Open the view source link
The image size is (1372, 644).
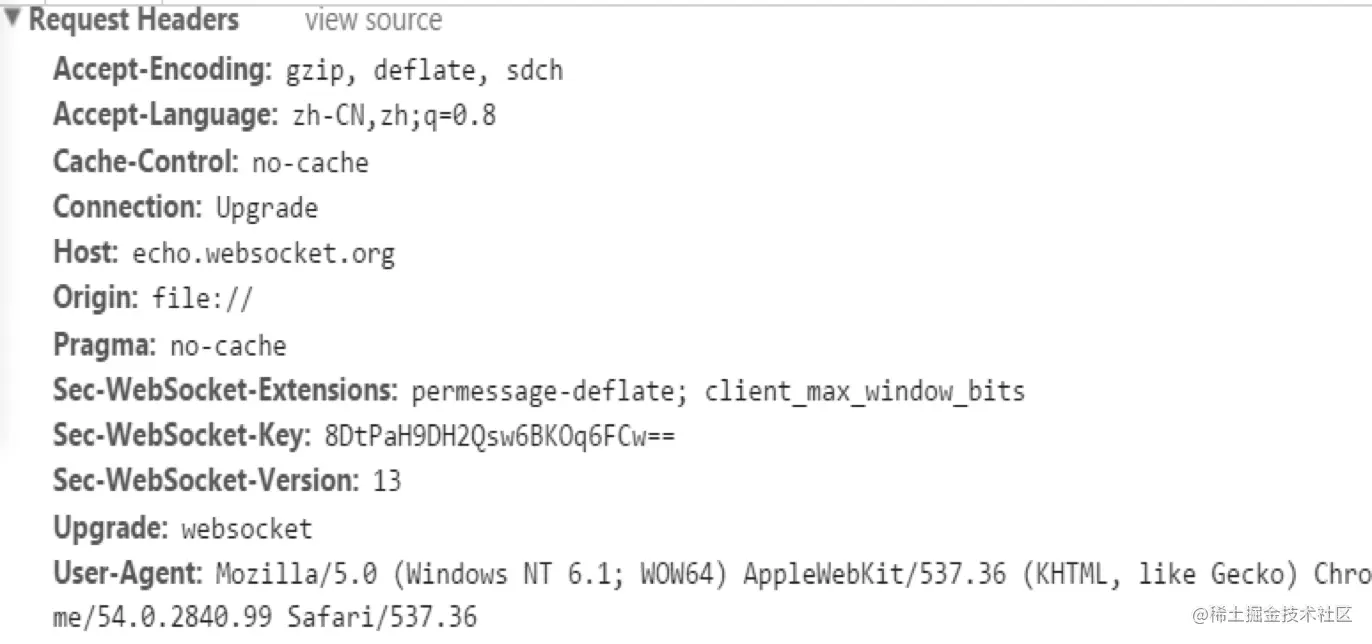click(x=372, y=19)
